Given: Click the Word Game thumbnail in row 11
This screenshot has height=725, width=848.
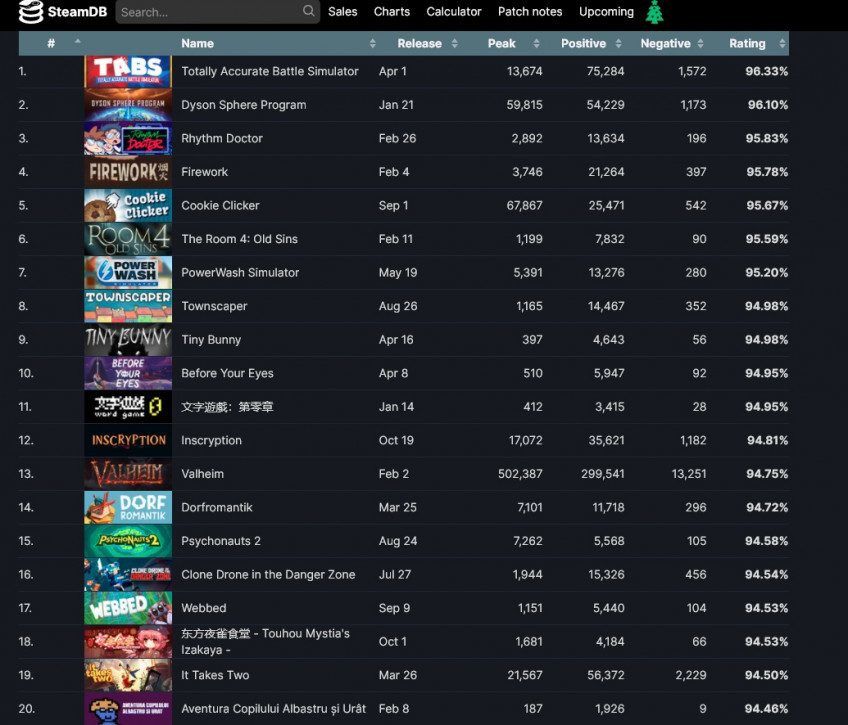Looking at the screenshot, I should [128, 407].
